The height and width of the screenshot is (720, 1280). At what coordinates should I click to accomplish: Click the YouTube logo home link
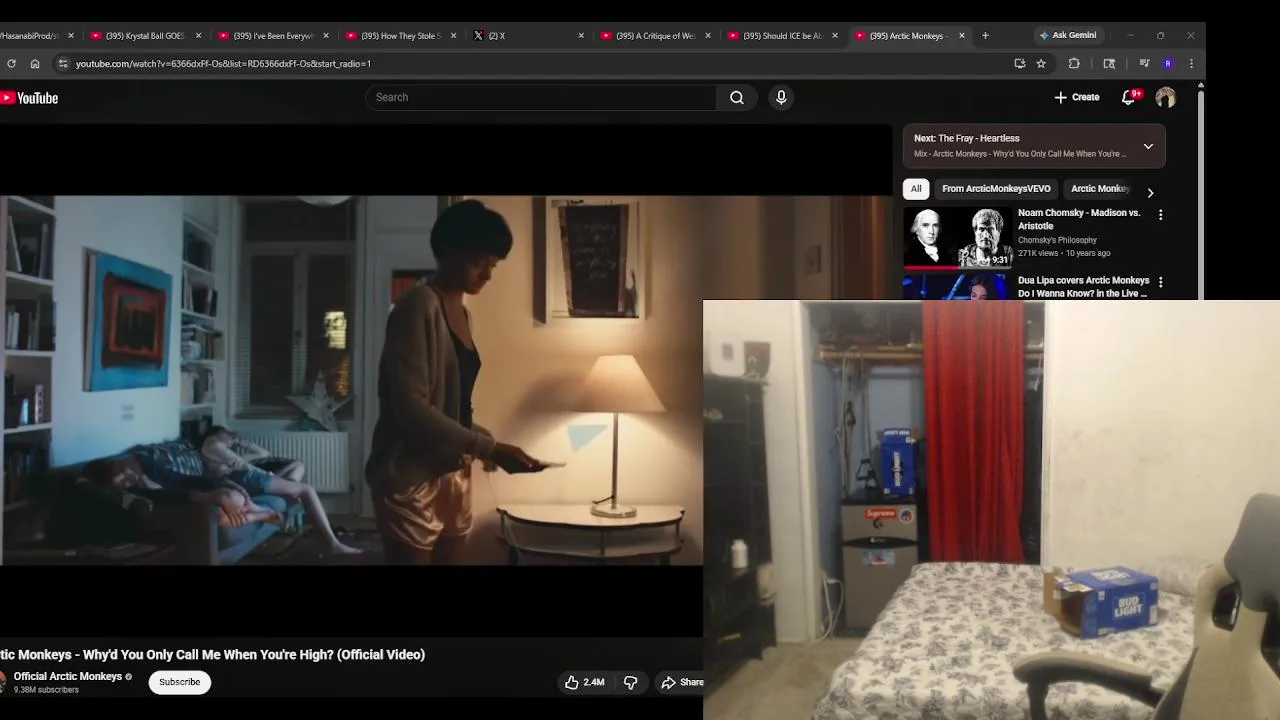[x=29, y=98]
